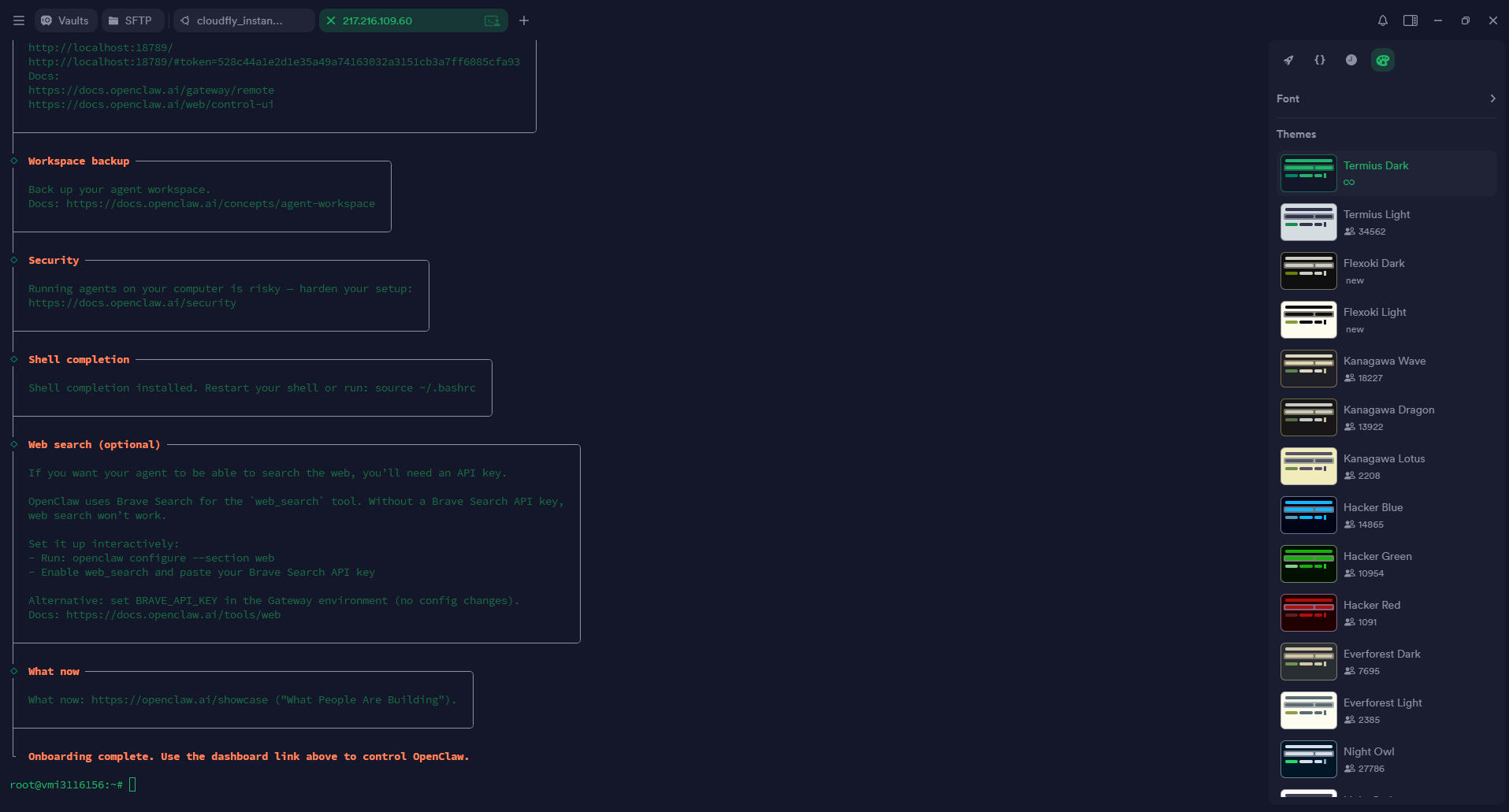
Task: Open the docs.openclaw.ai/security link
Action: 132,302
